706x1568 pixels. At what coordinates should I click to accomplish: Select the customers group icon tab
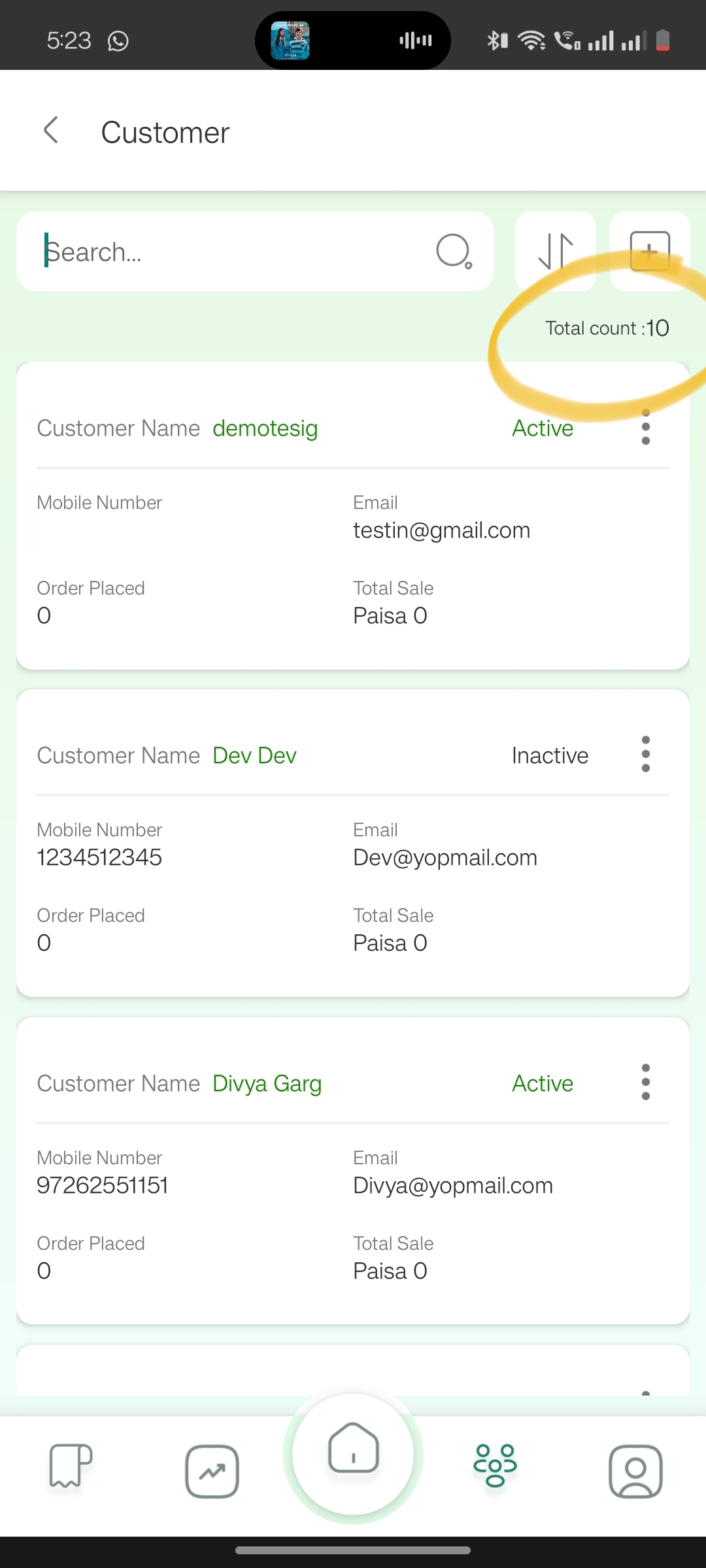pos(495,1465)
